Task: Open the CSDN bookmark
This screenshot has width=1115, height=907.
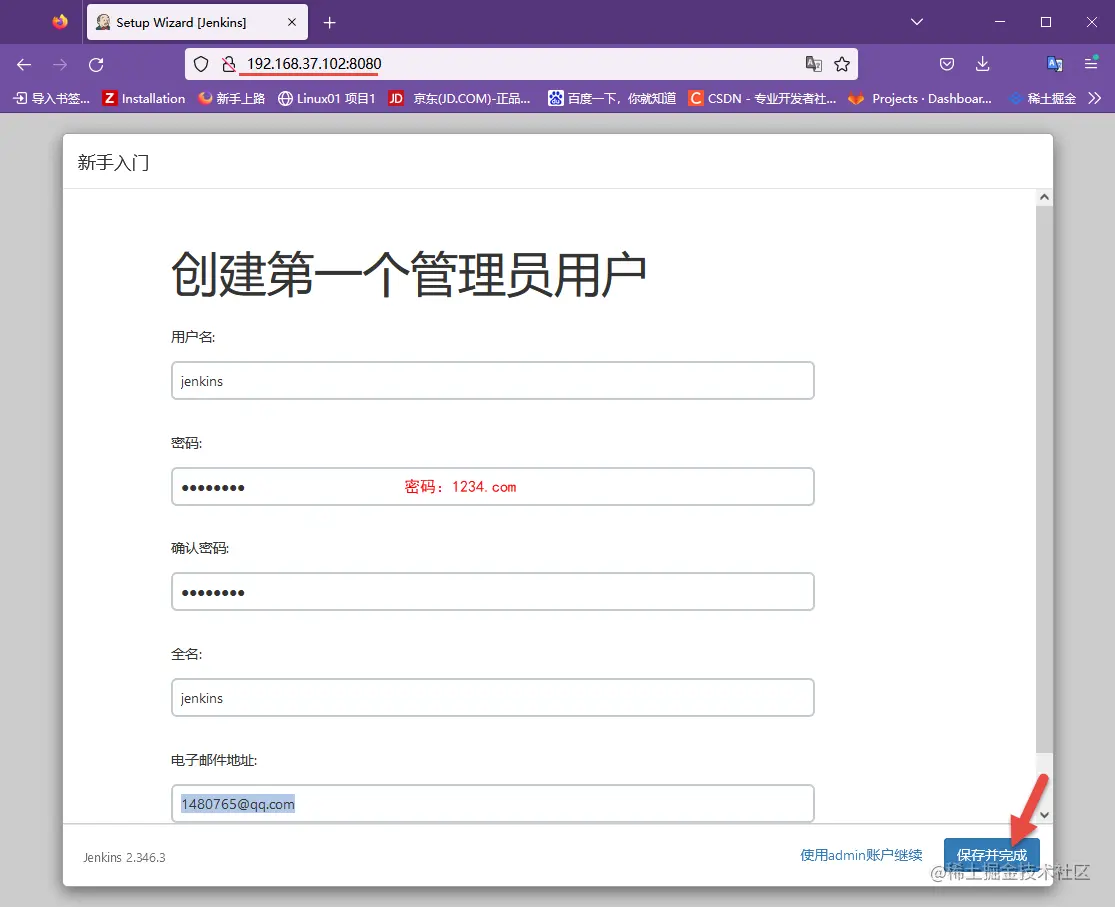Action: coord(762,98)
